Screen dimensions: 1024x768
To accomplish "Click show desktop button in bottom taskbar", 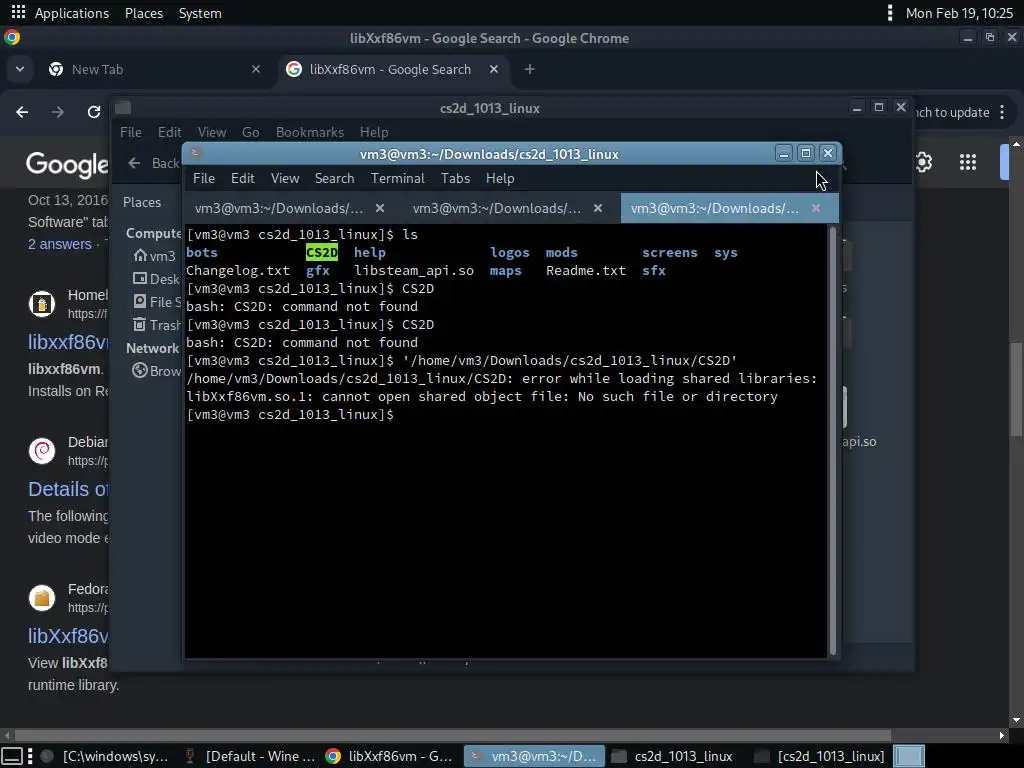I will (12, 756).
